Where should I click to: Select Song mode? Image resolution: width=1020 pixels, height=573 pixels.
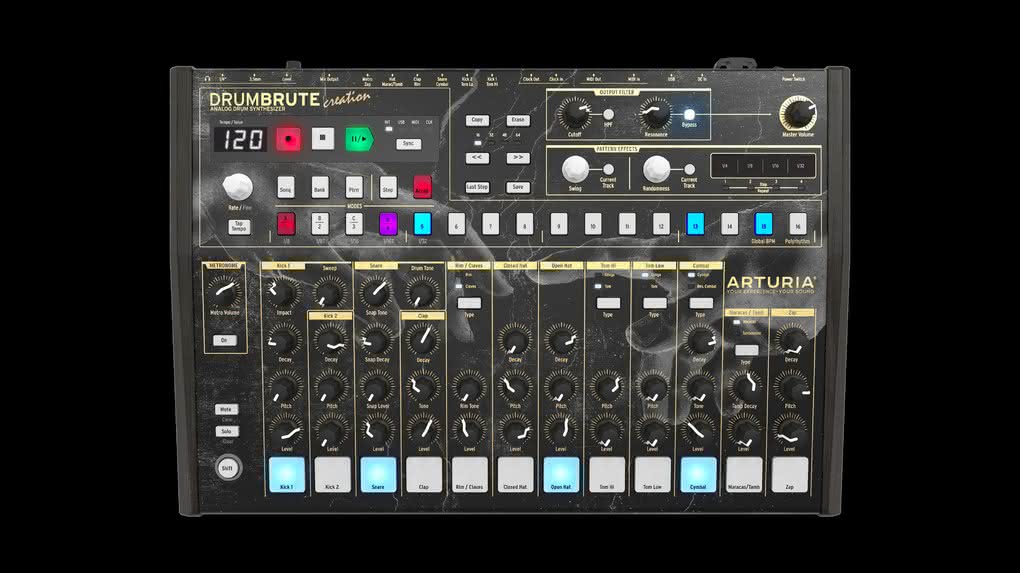pyautogui.click(x=286, y=188)
